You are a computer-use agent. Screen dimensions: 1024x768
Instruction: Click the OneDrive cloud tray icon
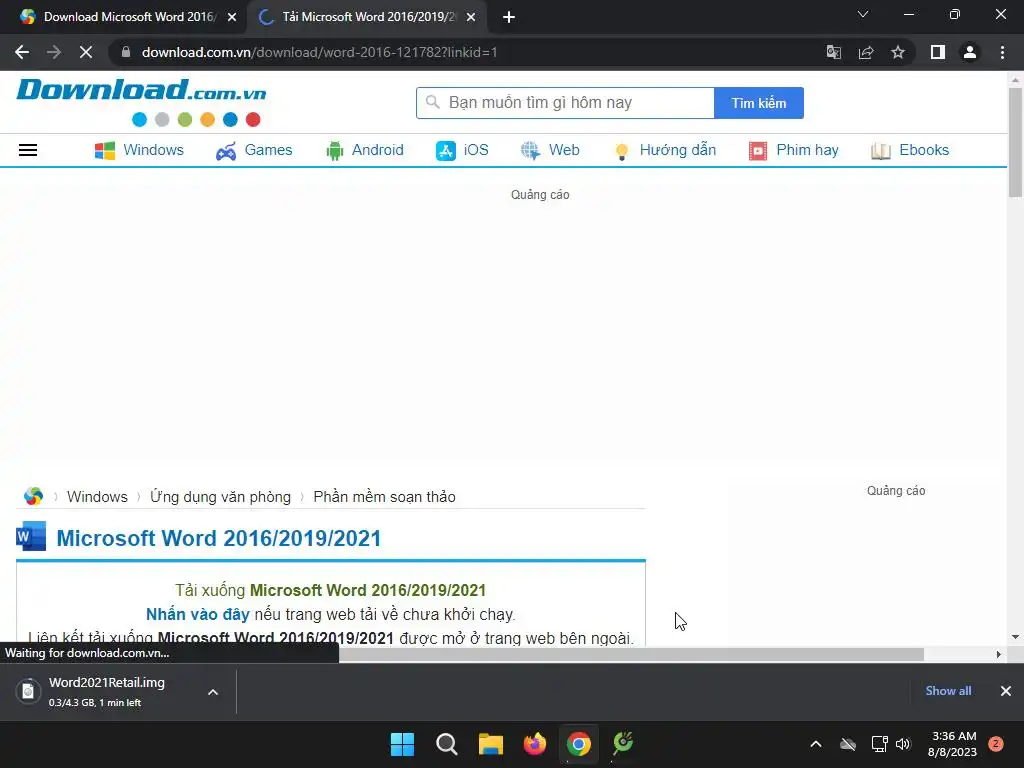[x=848, y=744]
